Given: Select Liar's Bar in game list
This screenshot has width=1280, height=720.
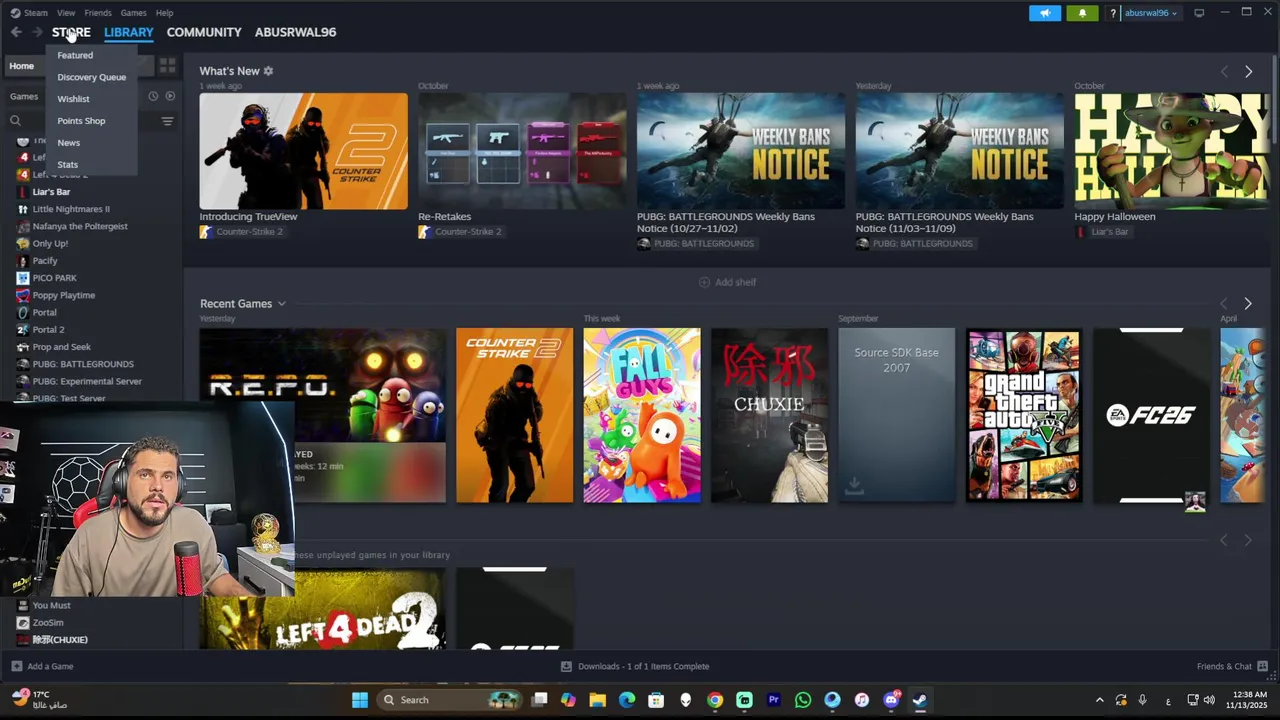Looking at the screenshot, I should coord(51,192).
